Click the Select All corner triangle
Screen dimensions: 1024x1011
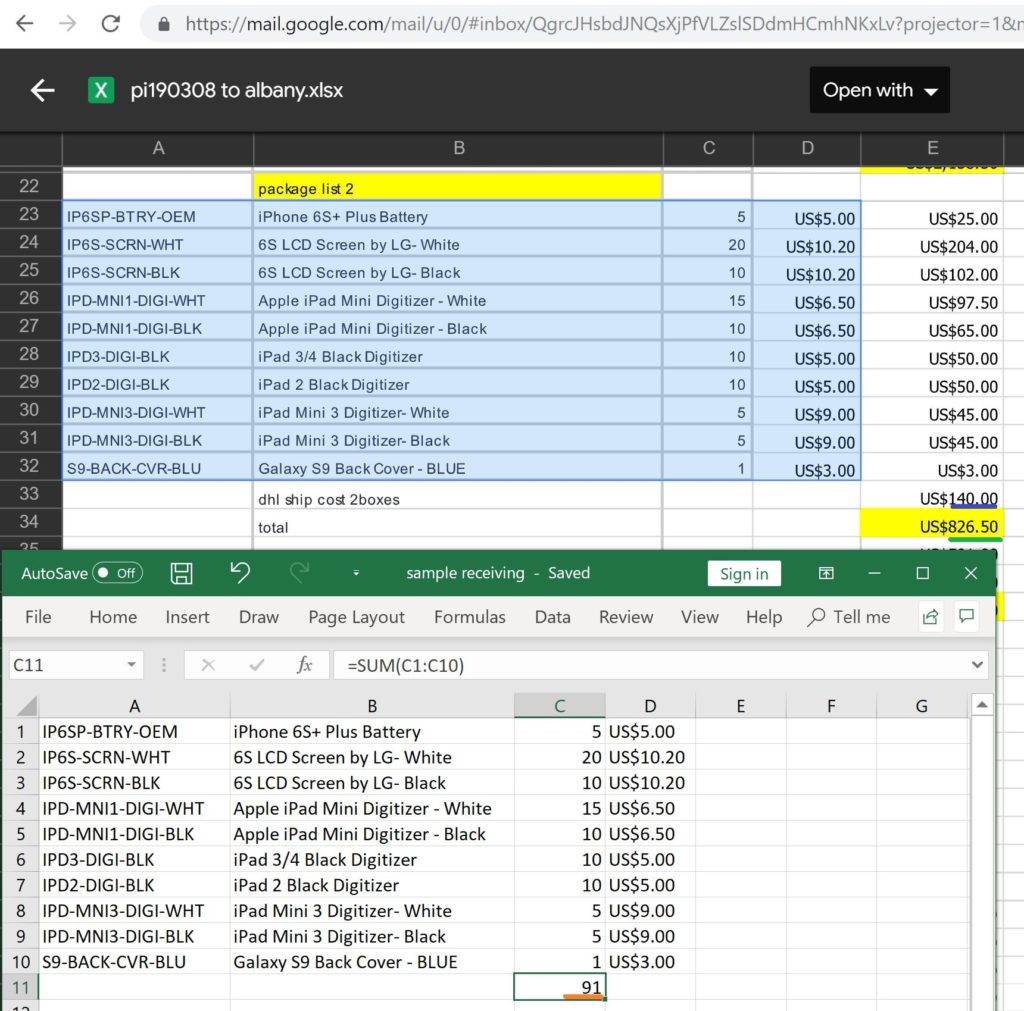[26, 706]
